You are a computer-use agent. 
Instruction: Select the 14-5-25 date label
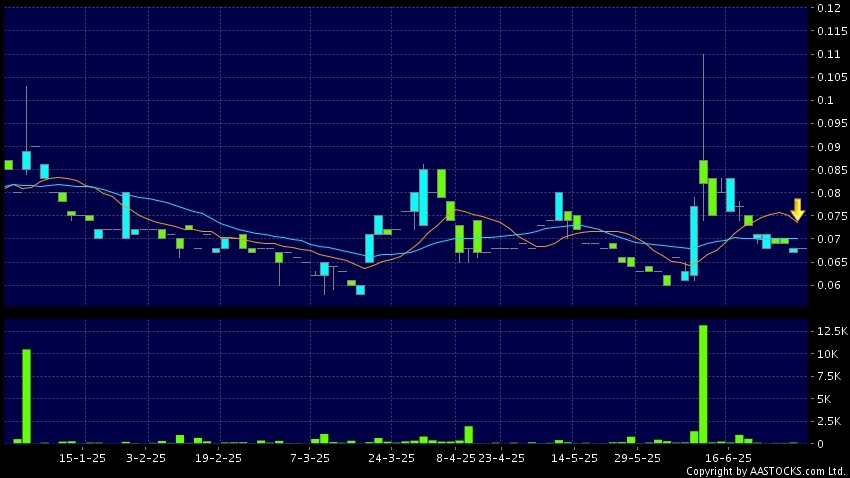point(574,458)
